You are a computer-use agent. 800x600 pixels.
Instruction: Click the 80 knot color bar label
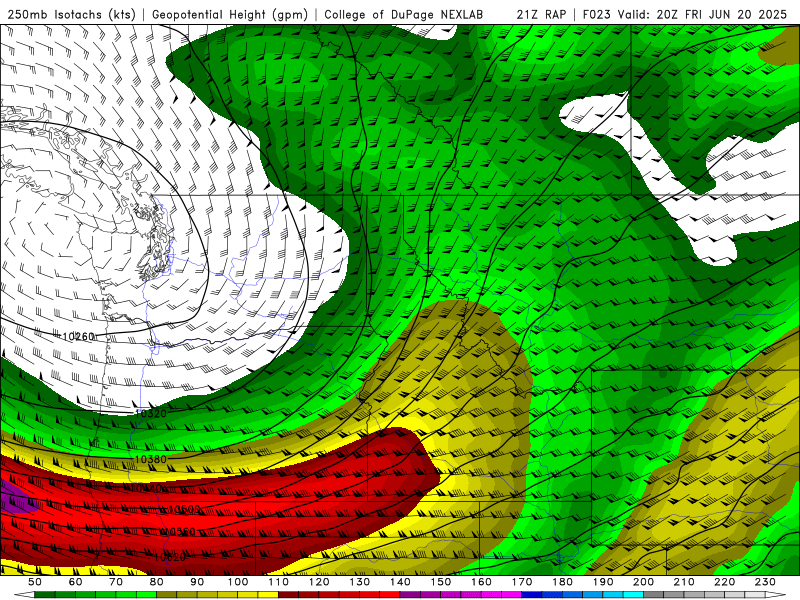tap(157, 582)
